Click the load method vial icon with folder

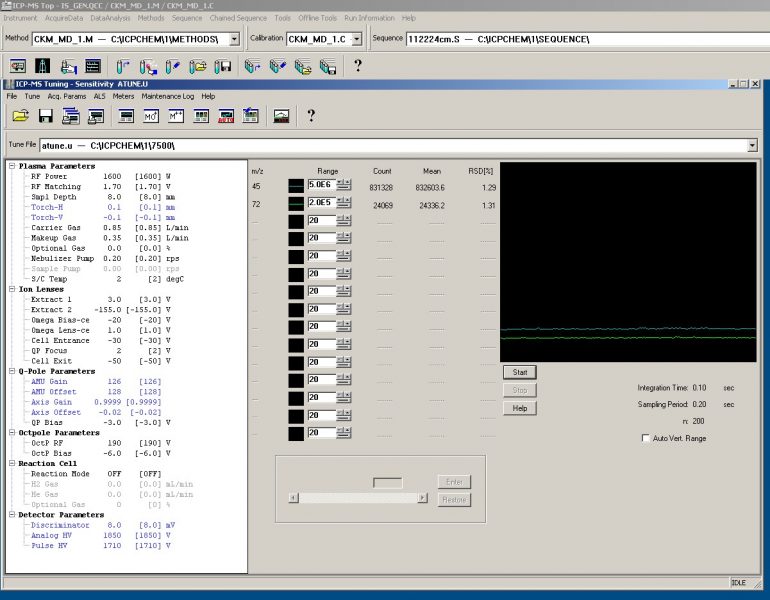point(197,66)
